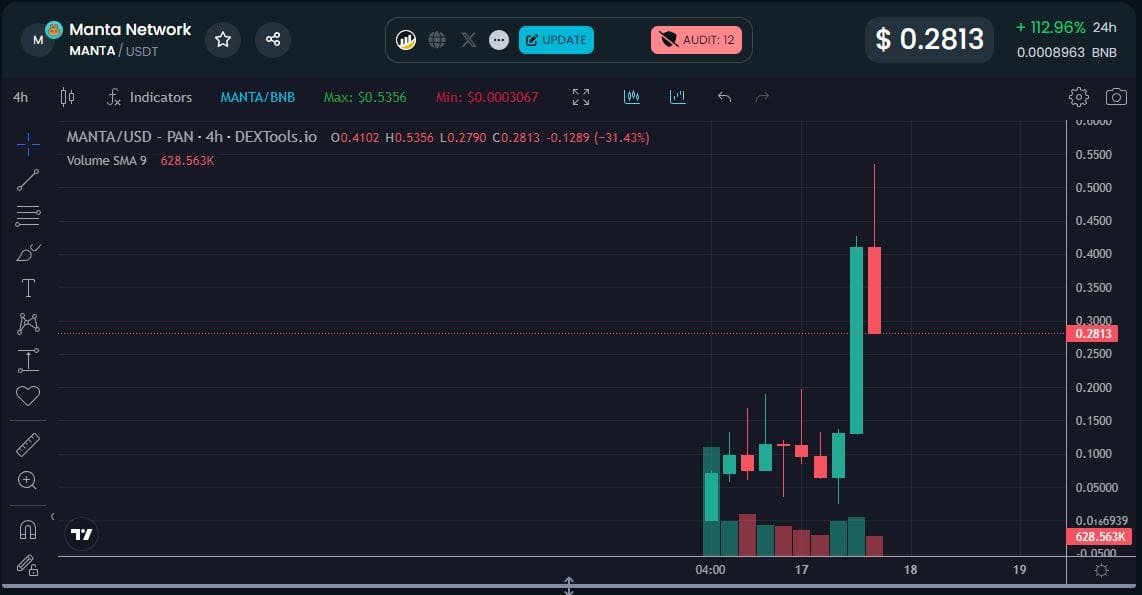Select the ruler measurement tool

[x=28, y=444]
